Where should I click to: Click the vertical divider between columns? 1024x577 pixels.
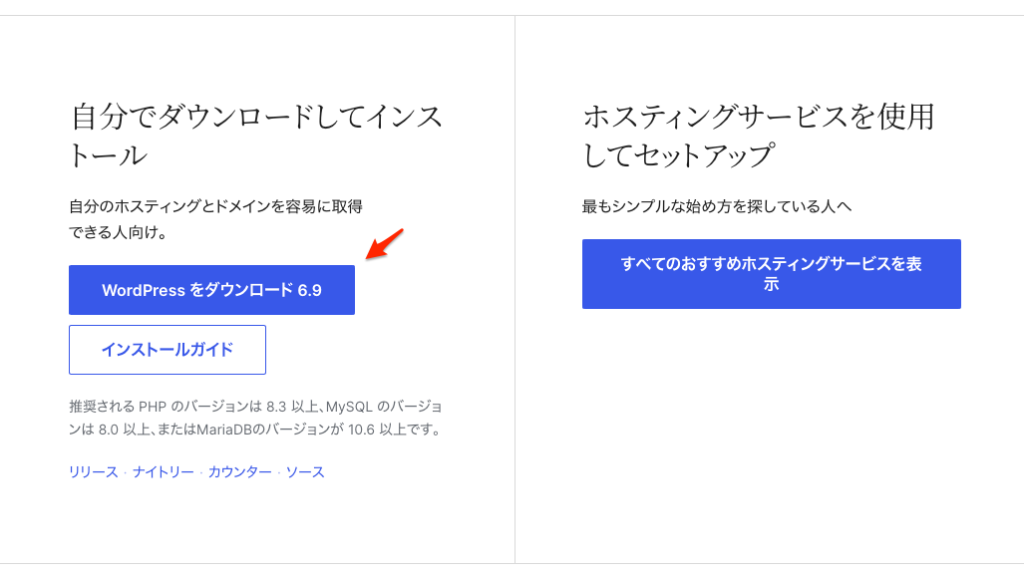[515, 290]
